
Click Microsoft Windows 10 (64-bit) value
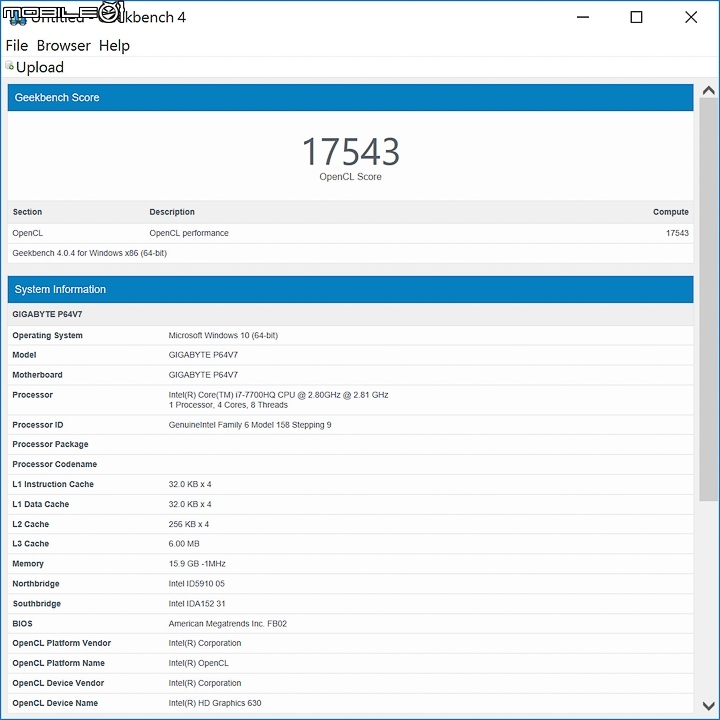click(x=223, y=336)
